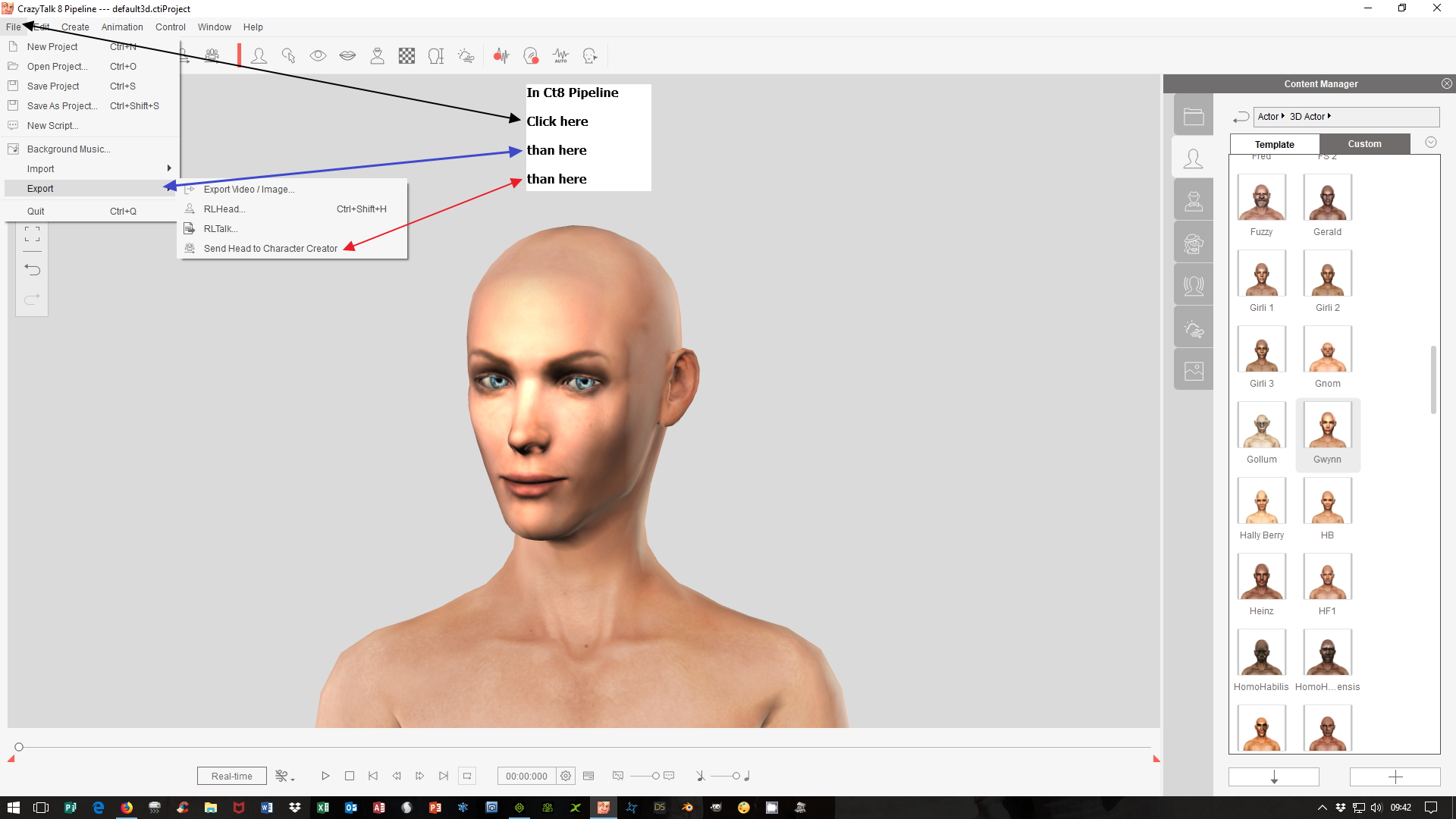Open the timeline panel icon

click(588, 776)
